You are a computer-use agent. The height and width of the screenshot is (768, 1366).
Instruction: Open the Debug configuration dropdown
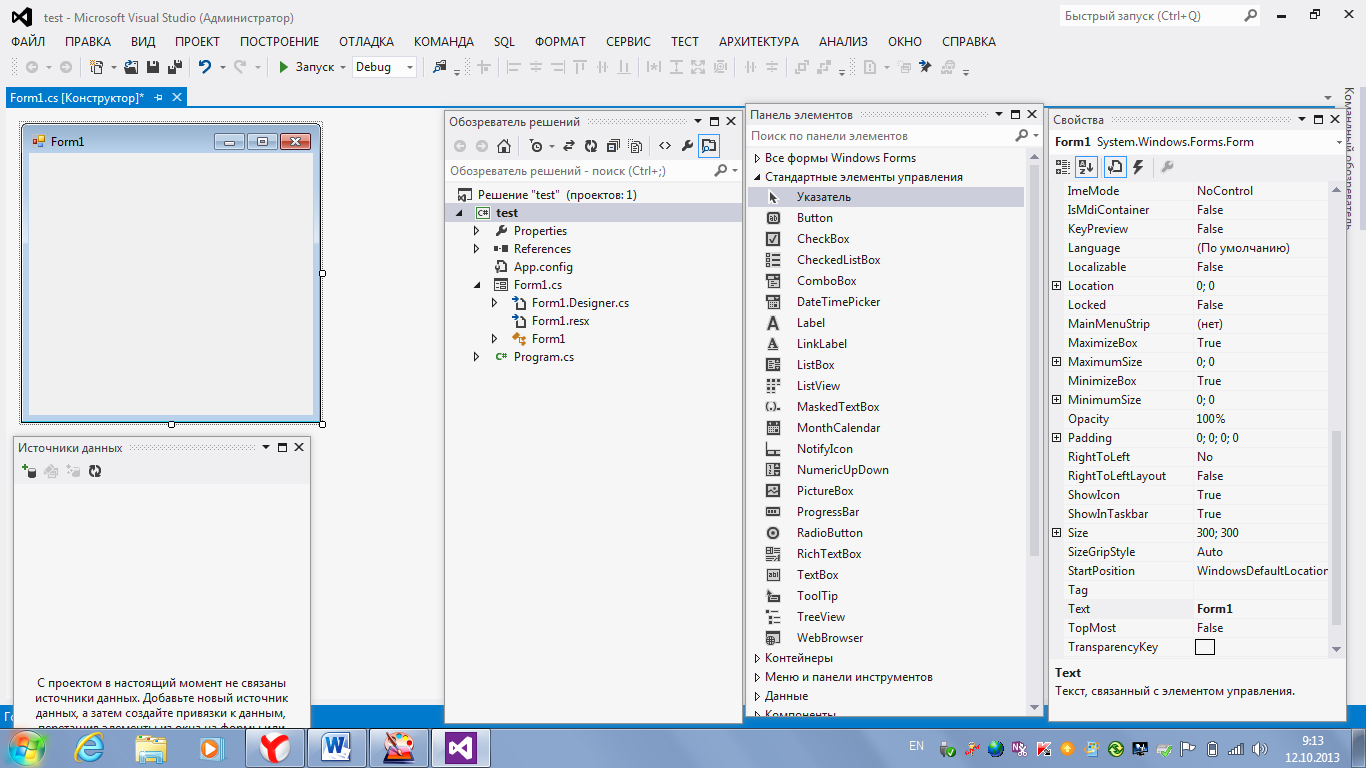point(385,67)
